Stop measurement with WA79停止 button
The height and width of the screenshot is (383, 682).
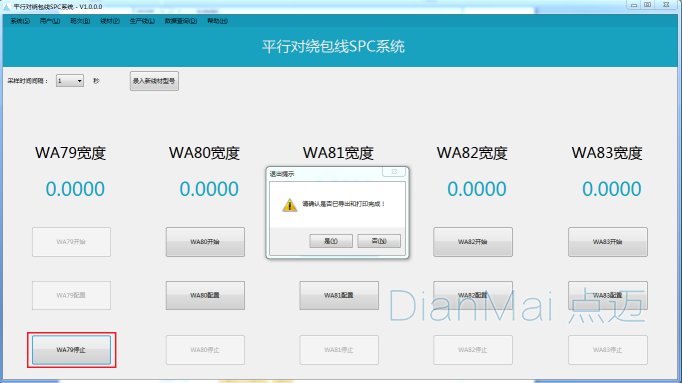tap(71, 350)
